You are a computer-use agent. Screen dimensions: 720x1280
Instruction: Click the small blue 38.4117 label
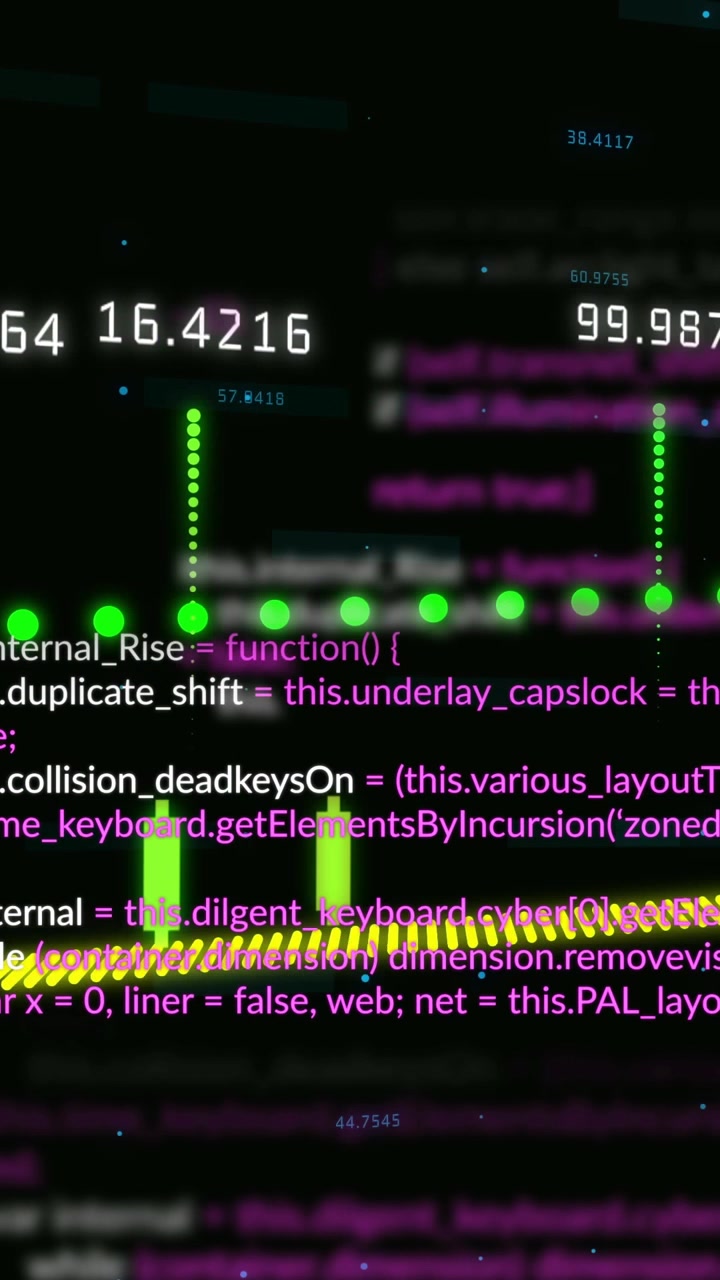click(600, 140)
